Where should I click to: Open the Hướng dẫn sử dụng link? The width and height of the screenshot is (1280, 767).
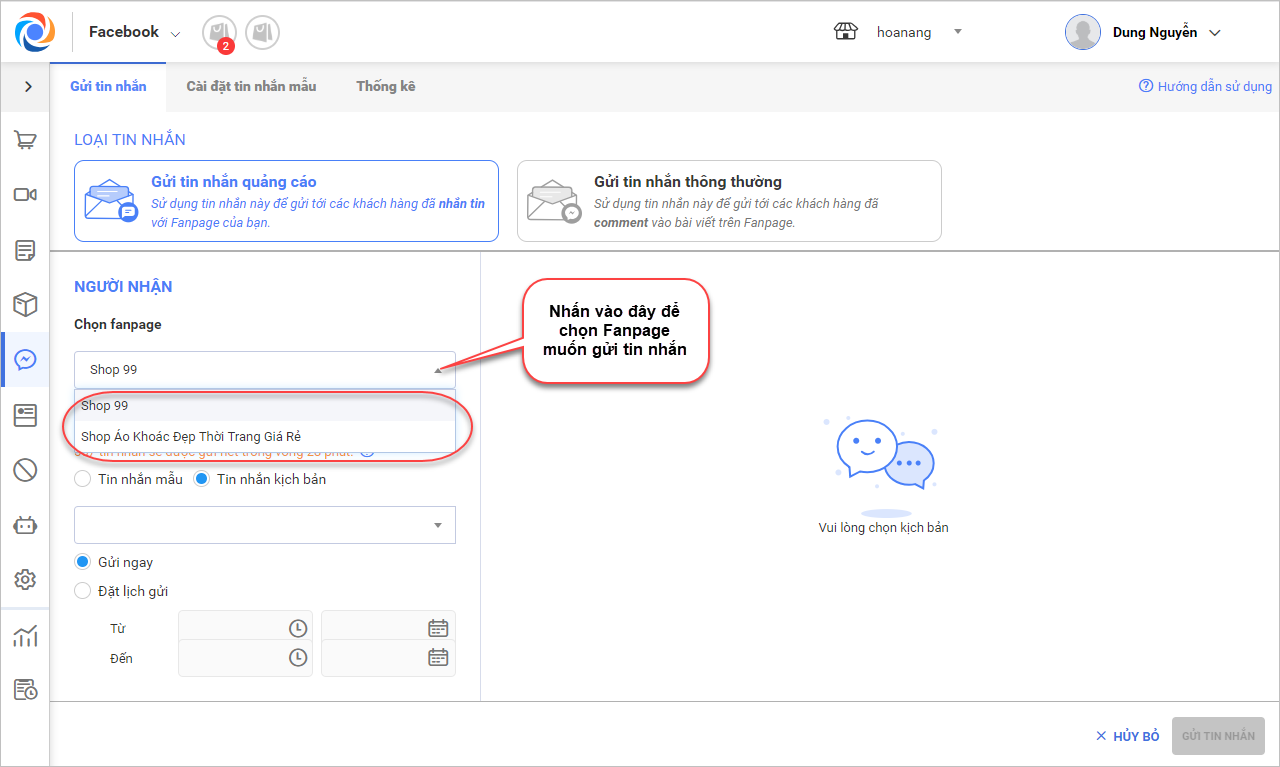coord(1206,87)
